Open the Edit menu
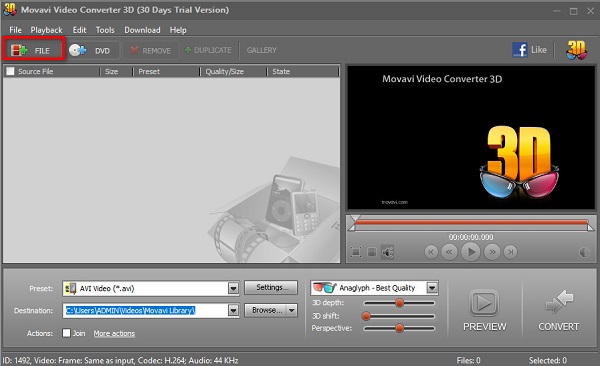600x366 pixels. point(79,30)
